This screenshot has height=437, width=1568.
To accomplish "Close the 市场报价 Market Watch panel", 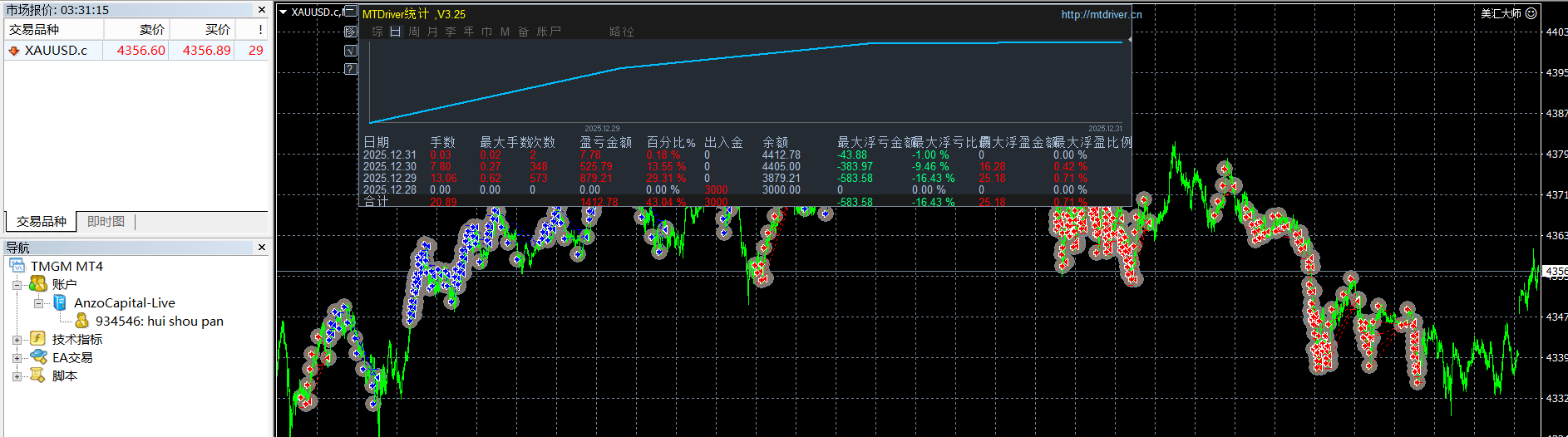I will click(x=262, y=10).
